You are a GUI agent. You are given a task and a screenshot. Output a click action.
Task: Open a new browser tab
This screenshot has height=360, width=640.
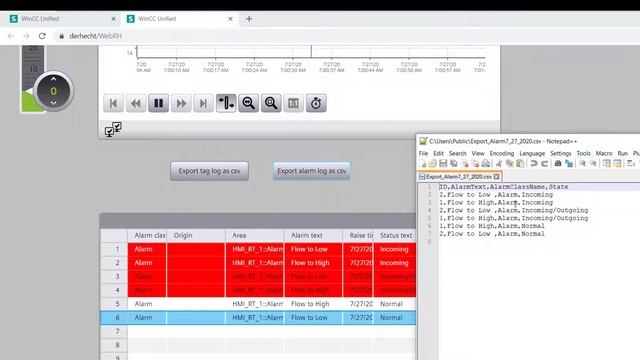(x=249, y=19)
